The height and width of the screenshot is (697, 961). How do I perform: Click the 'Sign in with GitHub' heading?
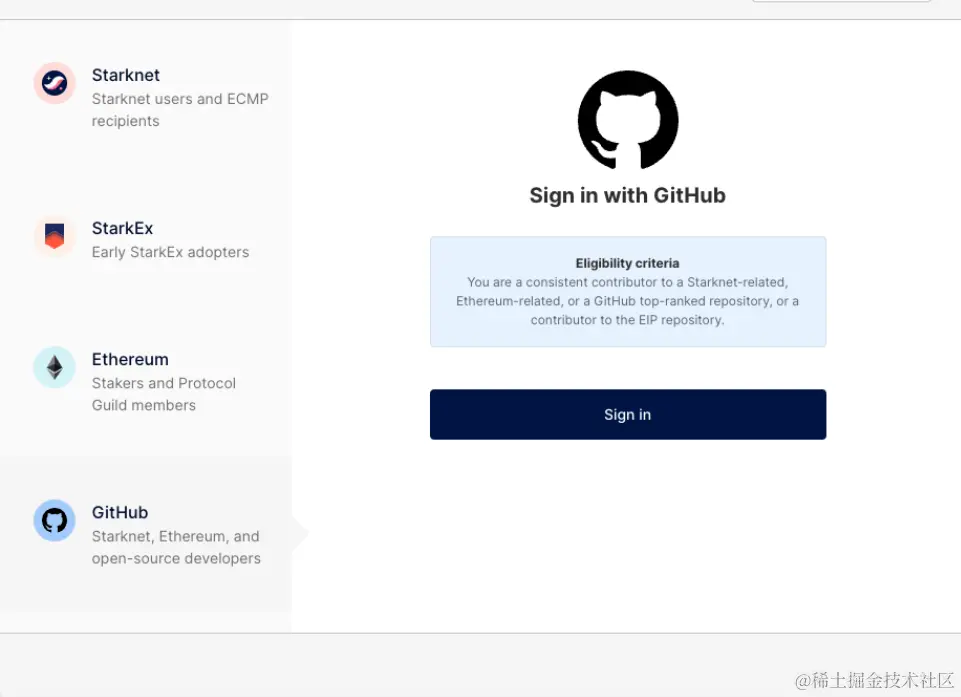[x=628, y=196]
